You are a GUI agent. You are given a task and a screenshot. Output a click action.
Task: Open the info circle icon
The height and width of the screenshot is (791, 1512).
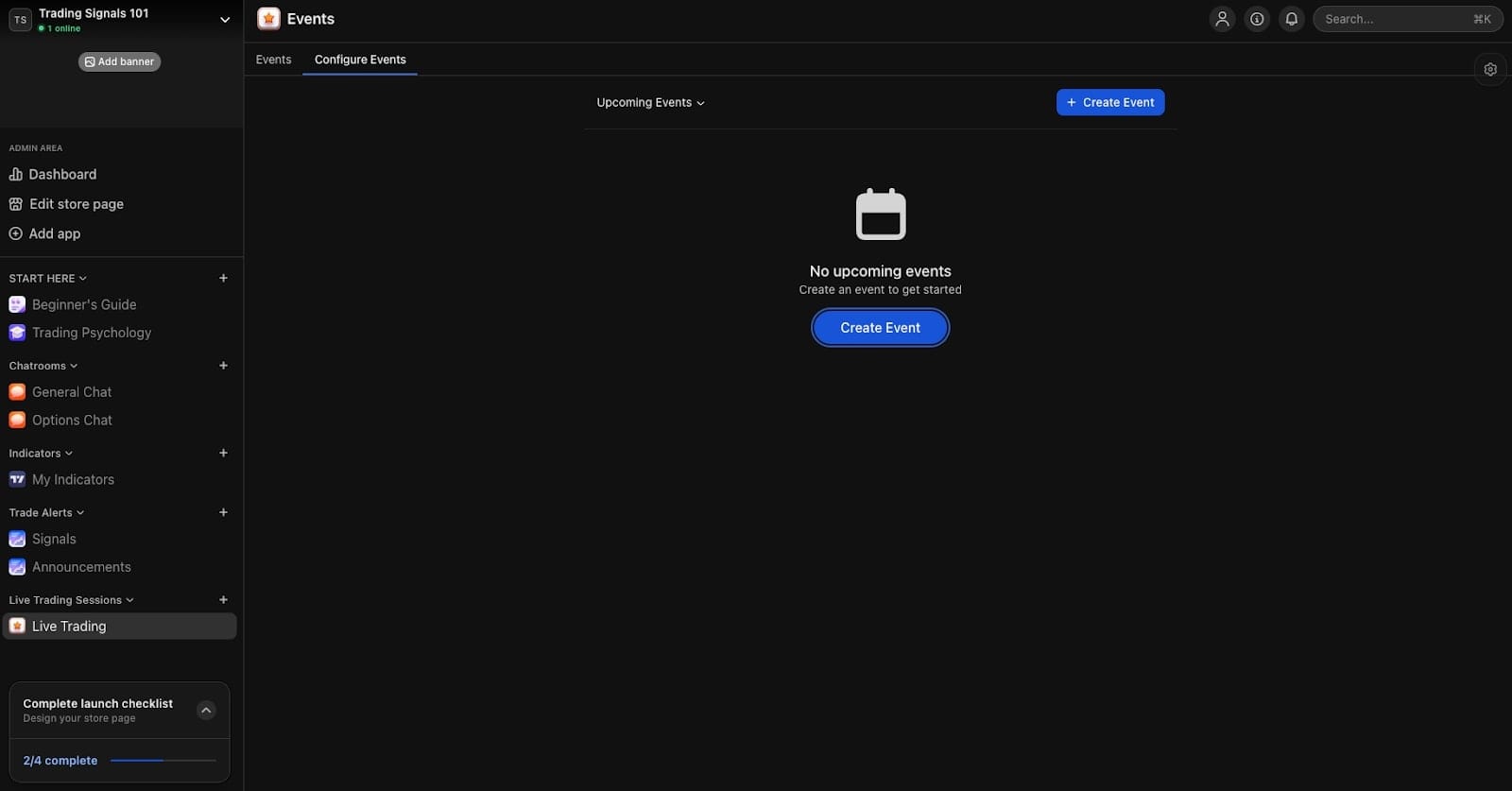[x=1257, y=19]
